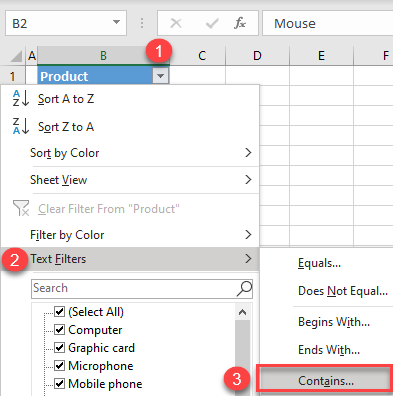Select Text Filters menu item
Viewport: 393px width, 396px height.
[130, 259]
